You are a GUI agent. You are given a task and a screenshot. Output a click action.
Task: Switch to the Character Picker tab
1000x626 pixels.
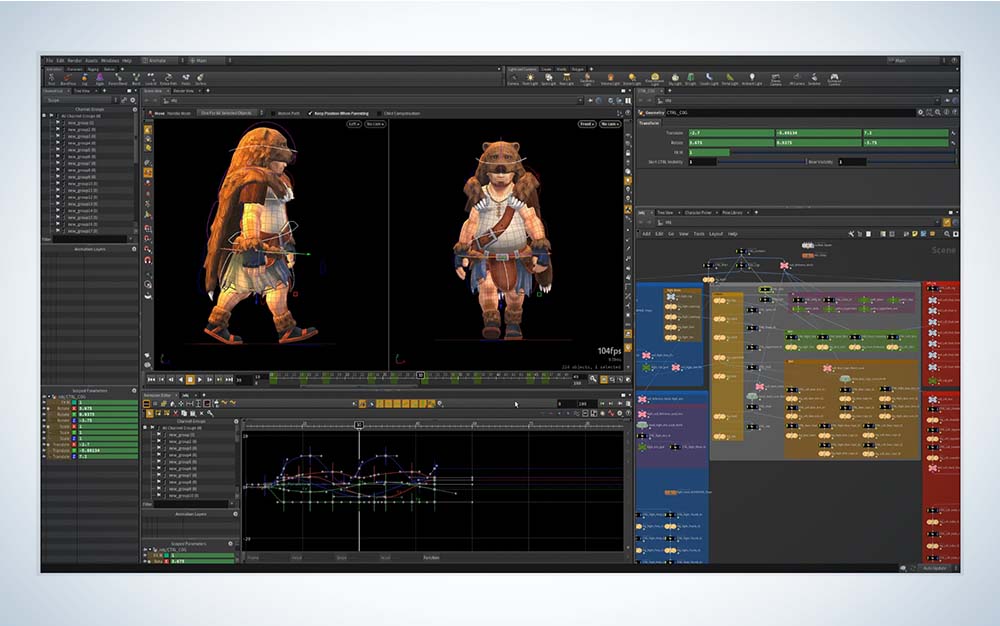(698, 211)
